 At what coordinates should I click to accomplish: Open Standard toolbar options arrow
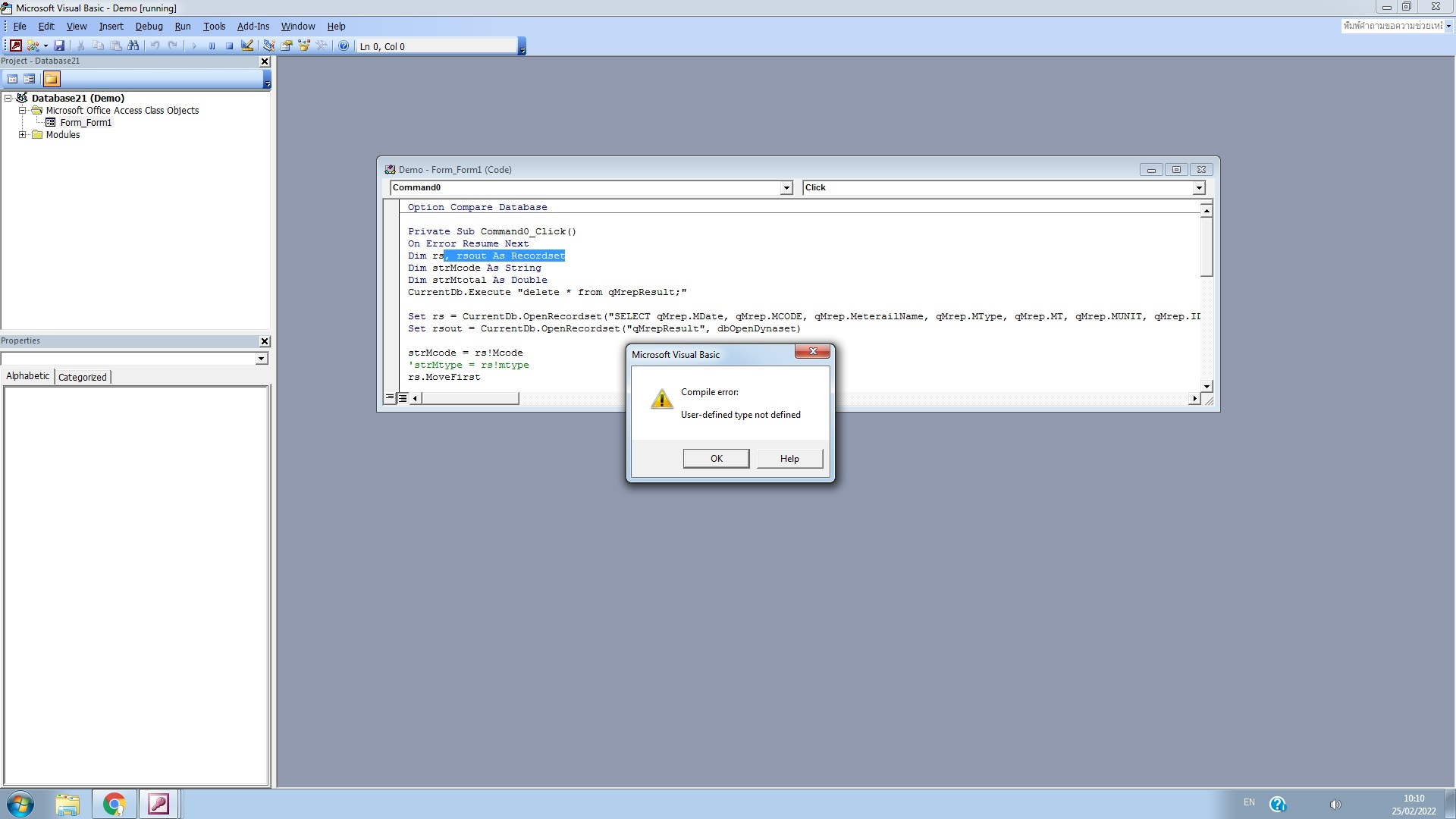click(522, 47)
